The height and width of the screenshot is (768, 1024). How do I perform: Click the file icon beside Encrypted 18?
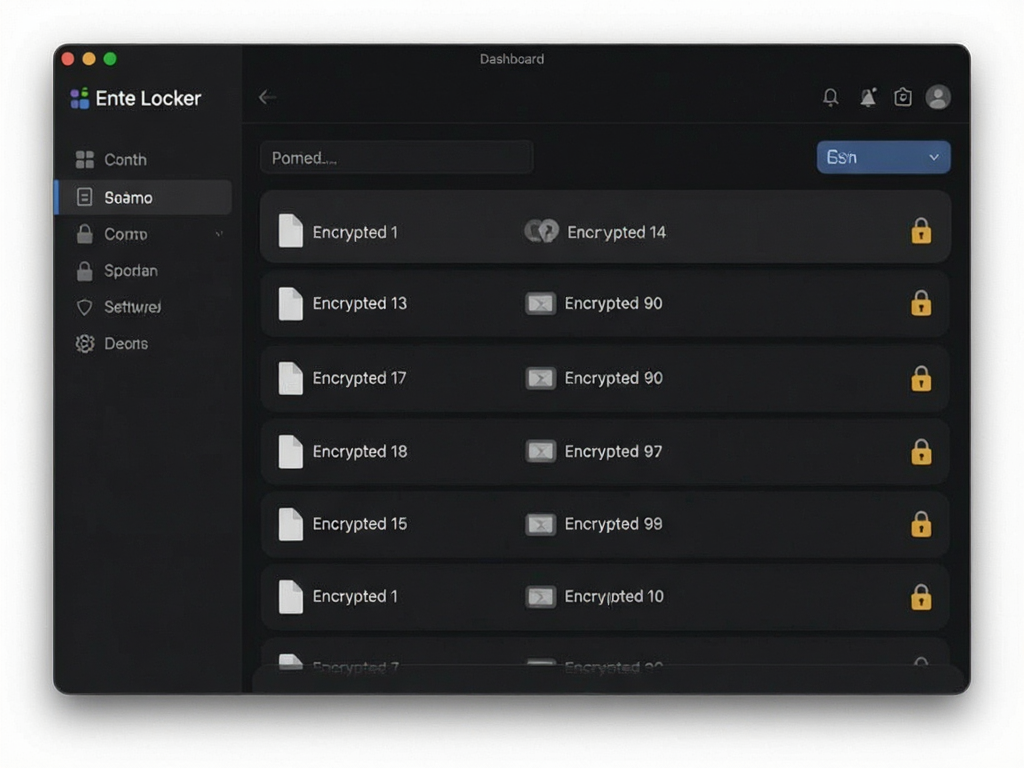291,451
